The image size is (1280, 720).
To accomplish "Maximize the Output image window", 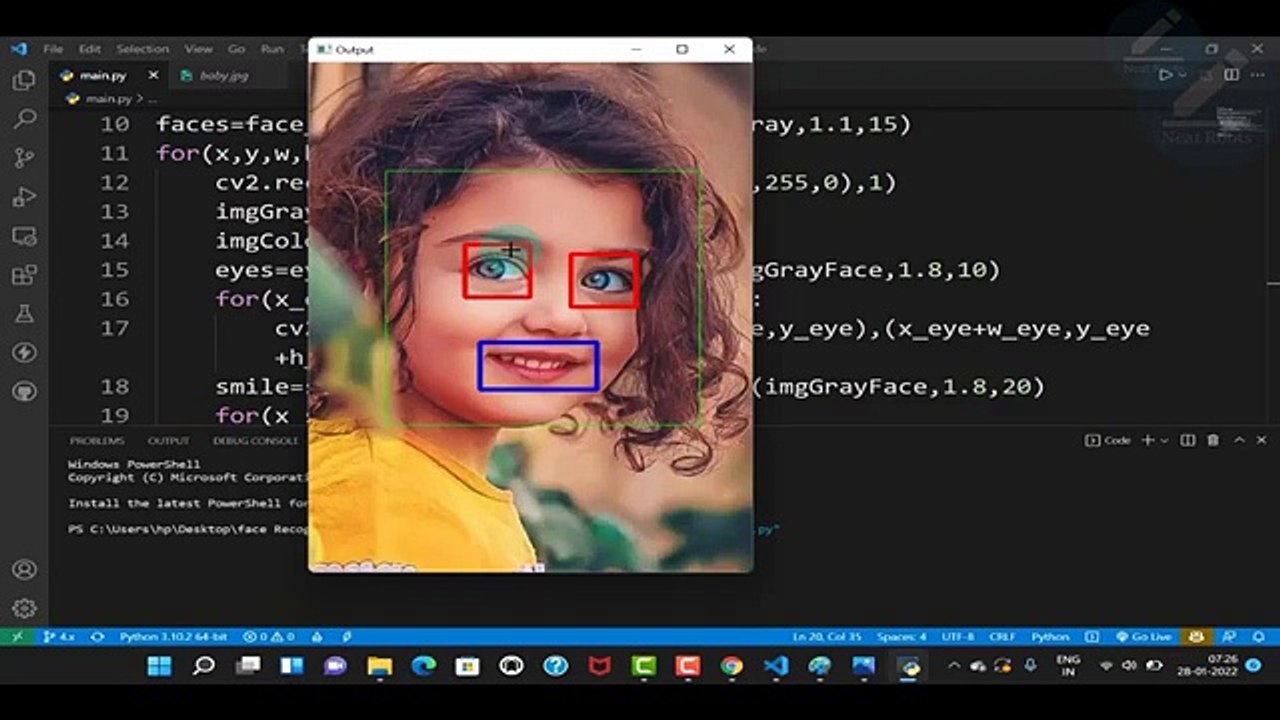I will coord(682,49).
